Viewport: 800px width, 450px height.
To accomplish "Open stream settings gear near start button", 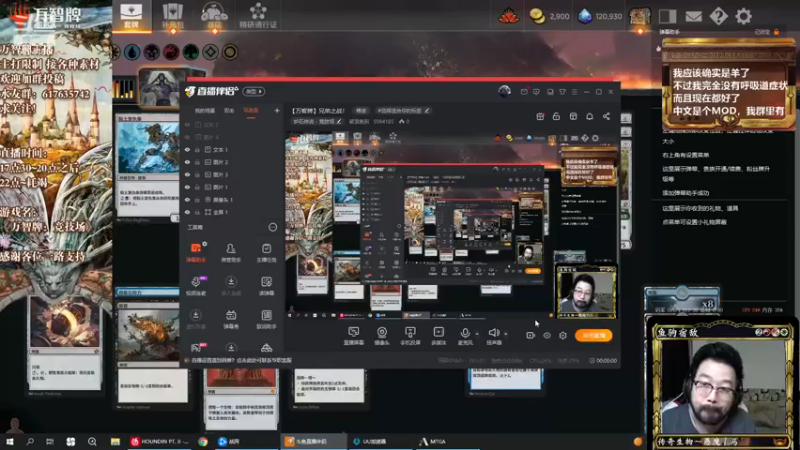I will coord(563,335).
